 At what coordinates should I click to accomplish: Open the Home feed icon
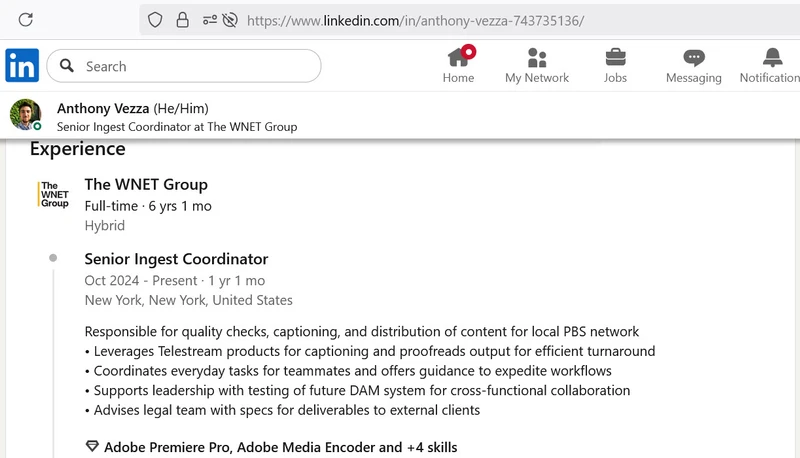(459, 58)
